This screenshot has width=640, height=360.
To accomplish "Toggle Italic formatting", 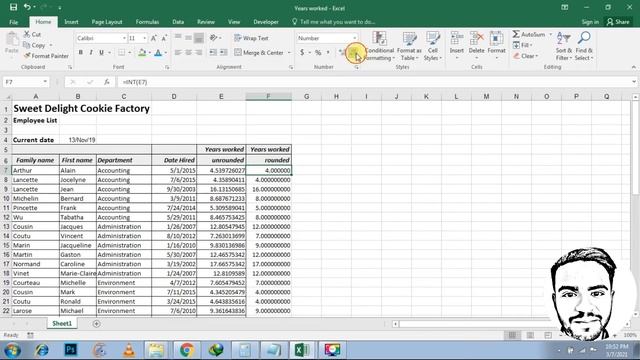I will [91, 52].
